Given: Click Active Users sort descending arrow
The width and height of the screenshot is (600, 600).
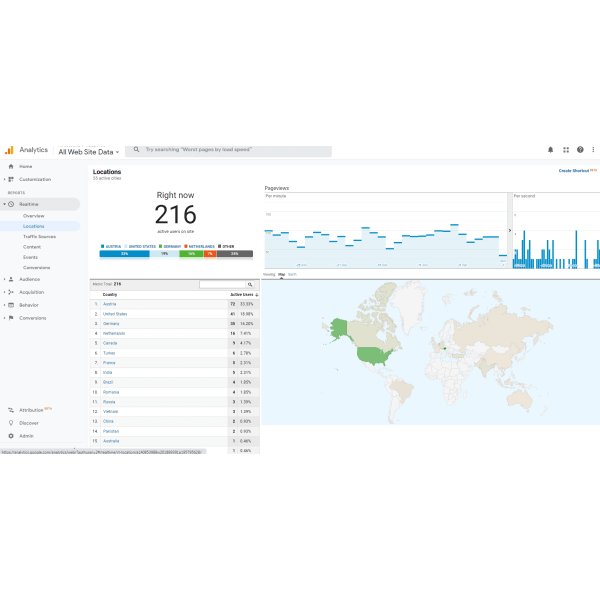Looking at the screenshot, I should [x=257, y=295].
